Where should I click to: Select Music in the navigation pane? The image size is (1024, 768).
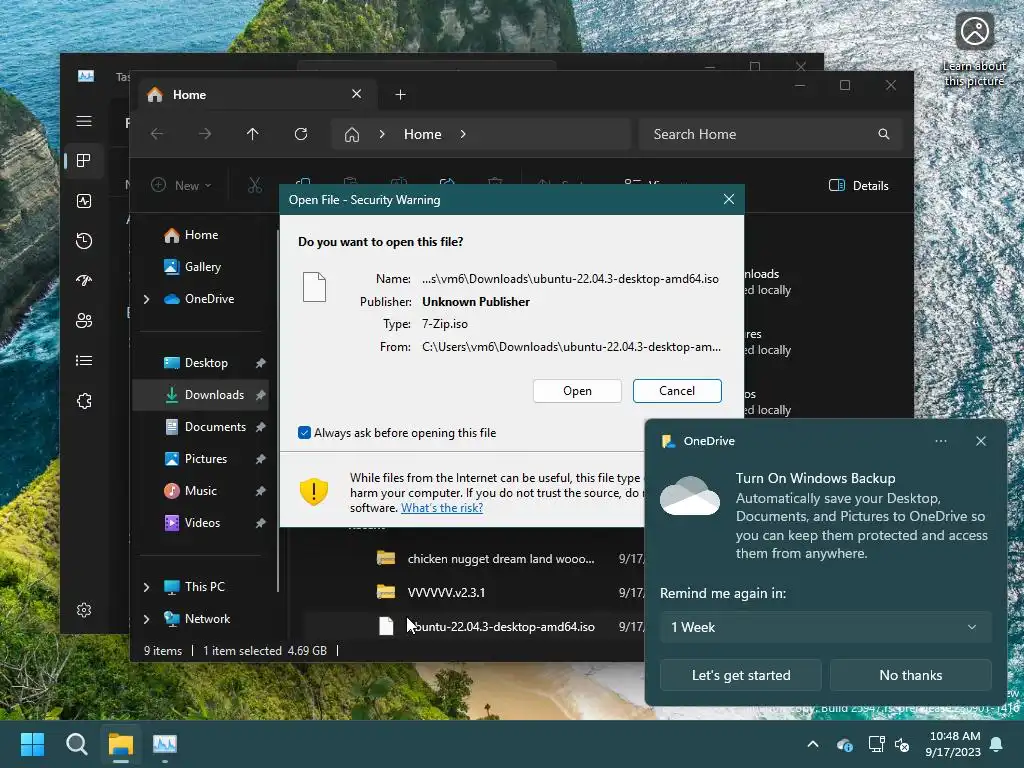[x=201, y=491]
